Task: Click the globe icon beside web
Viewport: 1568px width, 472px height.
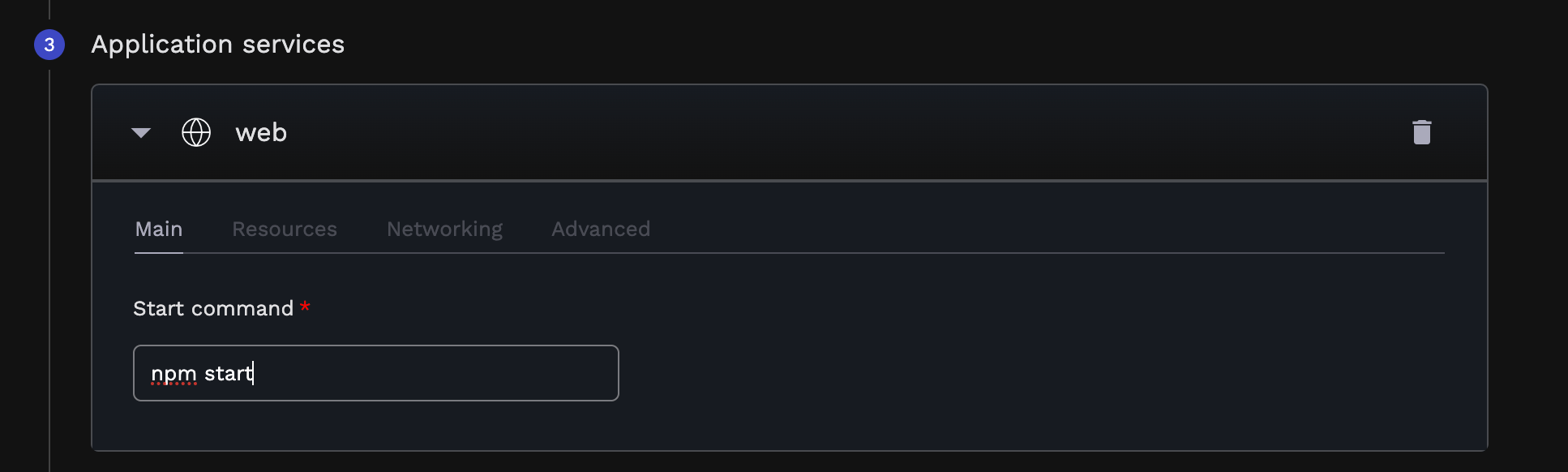Action: click(x=196, y=132)
